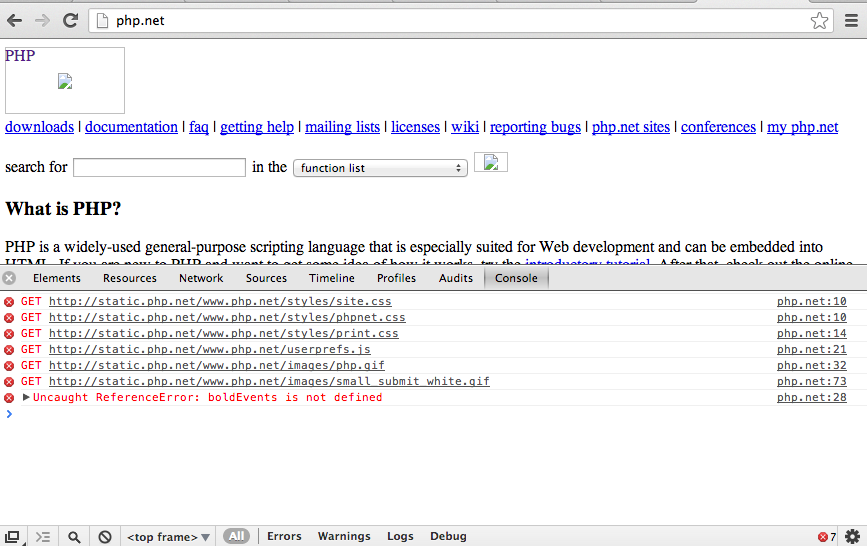This screenshot has width=867, height=546.
Task: Select the Console tab
Action: (516, 278)
